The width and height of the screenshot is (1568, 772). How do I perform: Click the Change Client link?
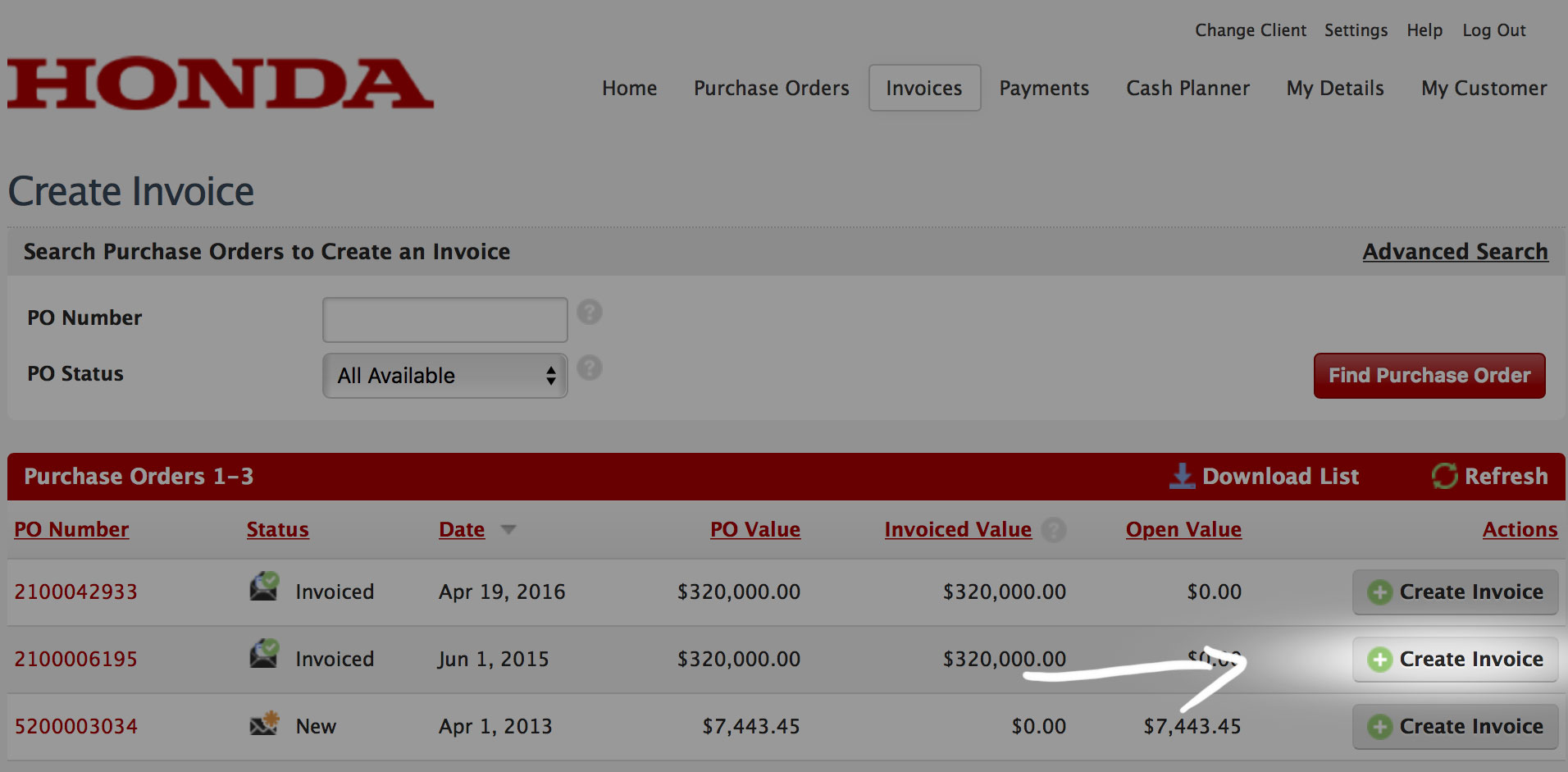[x=1251, y=30]
